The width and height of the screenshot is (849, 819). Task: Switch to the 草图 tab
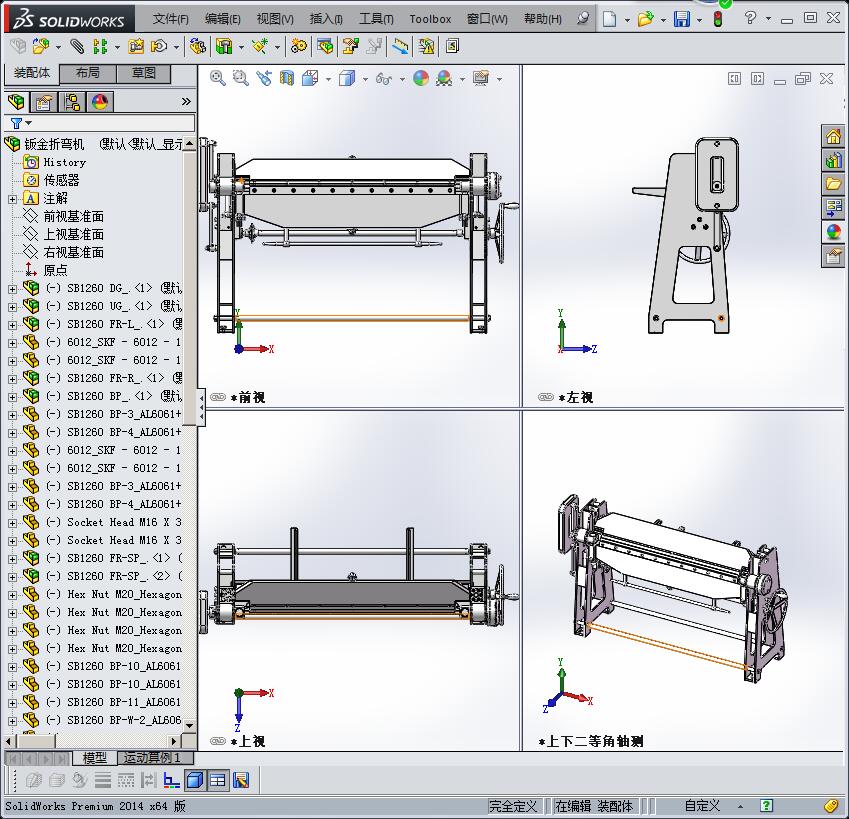pyautogui.click(x=143, y=73)
